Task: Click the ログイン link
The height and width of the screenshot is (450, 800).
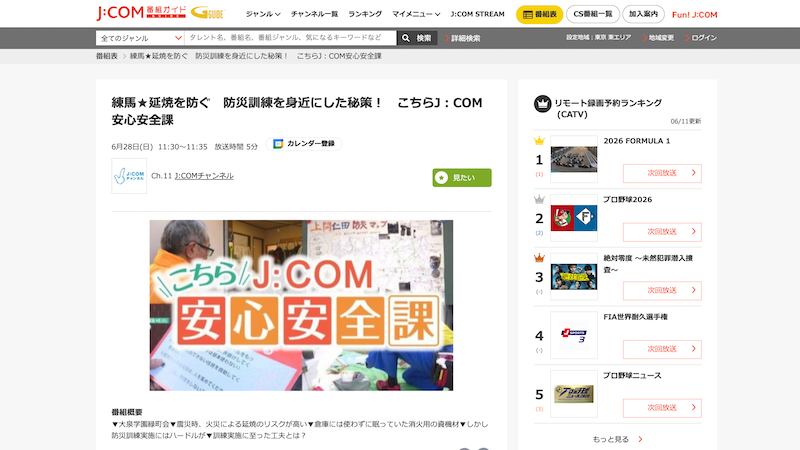Action: pyautogui.click(x=701, y=38)
